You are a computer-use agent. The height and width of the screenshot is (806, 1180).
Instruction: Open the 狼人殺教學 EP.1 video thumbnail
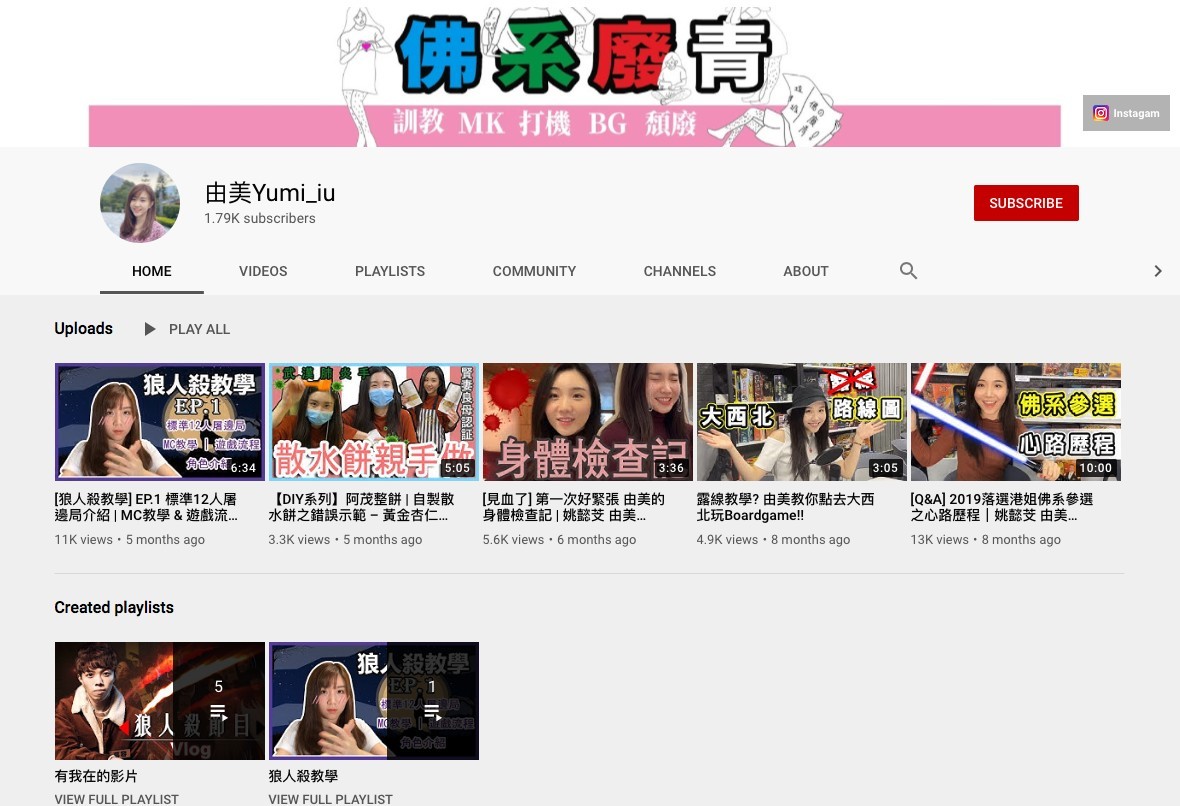click(x=160, y=422)
